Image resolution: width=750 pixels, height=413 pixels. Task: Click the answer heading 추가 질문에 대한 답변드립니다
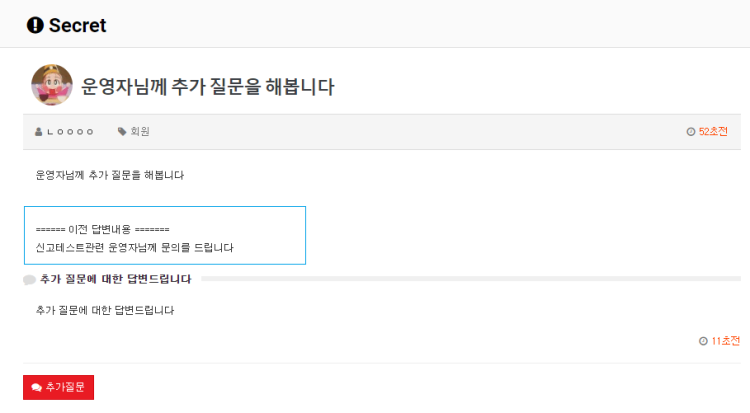click(115, 279)
